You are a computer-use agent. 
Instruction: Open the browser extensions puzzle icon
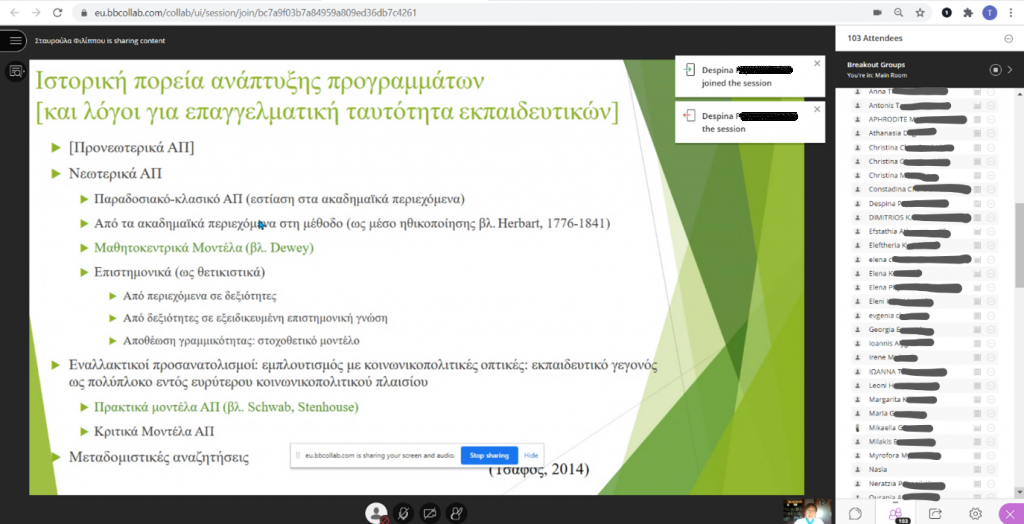tap(968, 12)
